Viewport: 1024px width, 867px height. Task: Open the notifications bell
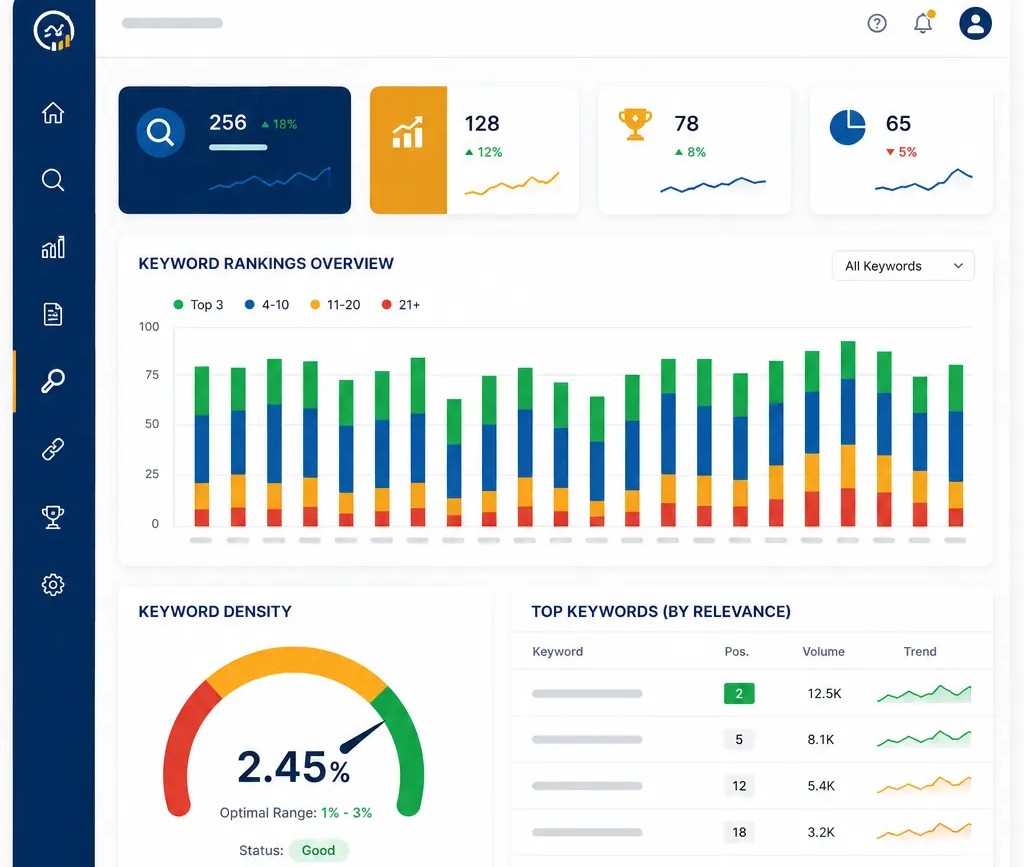click(923, 23)
